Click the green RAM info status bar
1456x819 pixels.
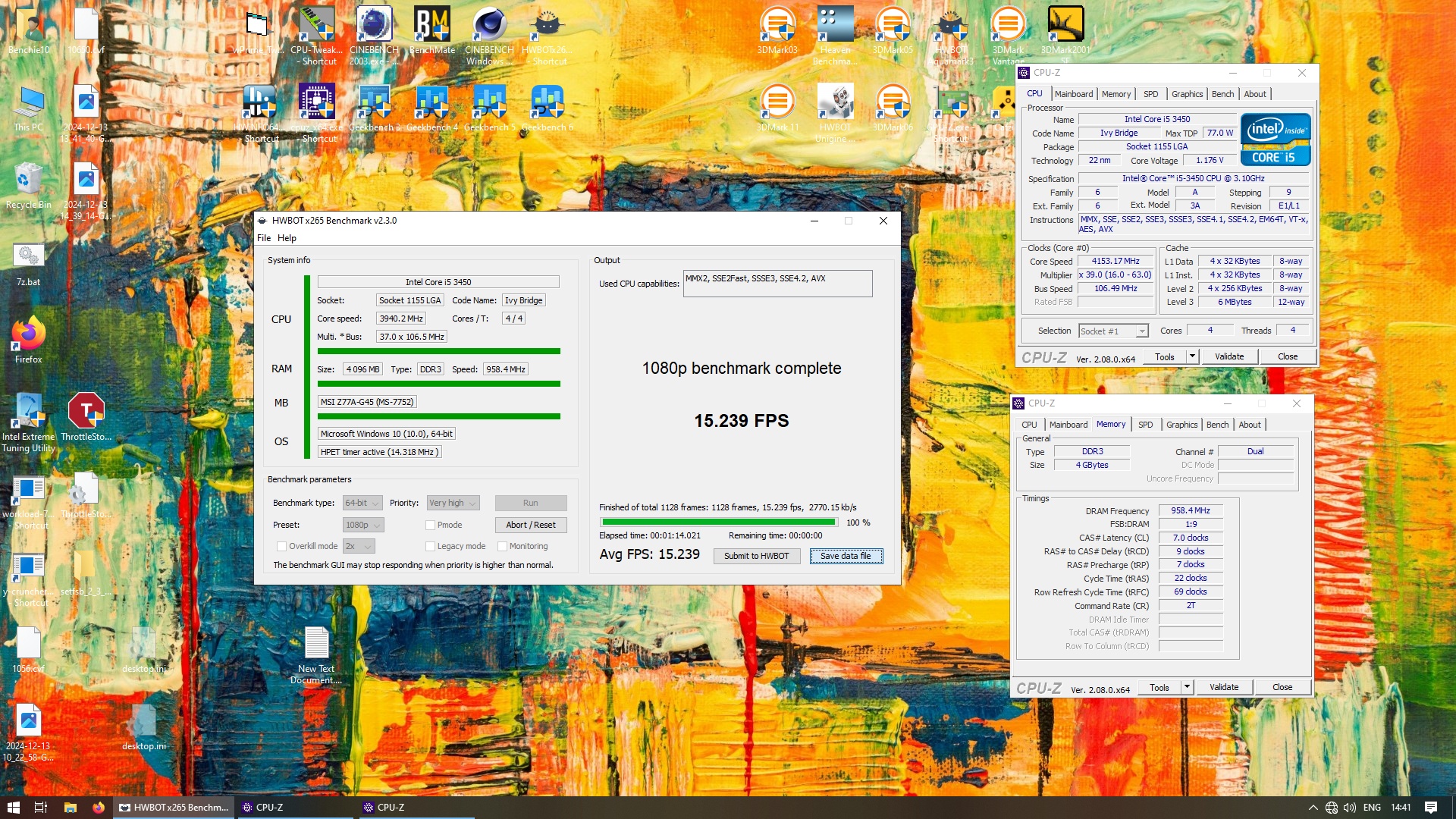(438, 384)
